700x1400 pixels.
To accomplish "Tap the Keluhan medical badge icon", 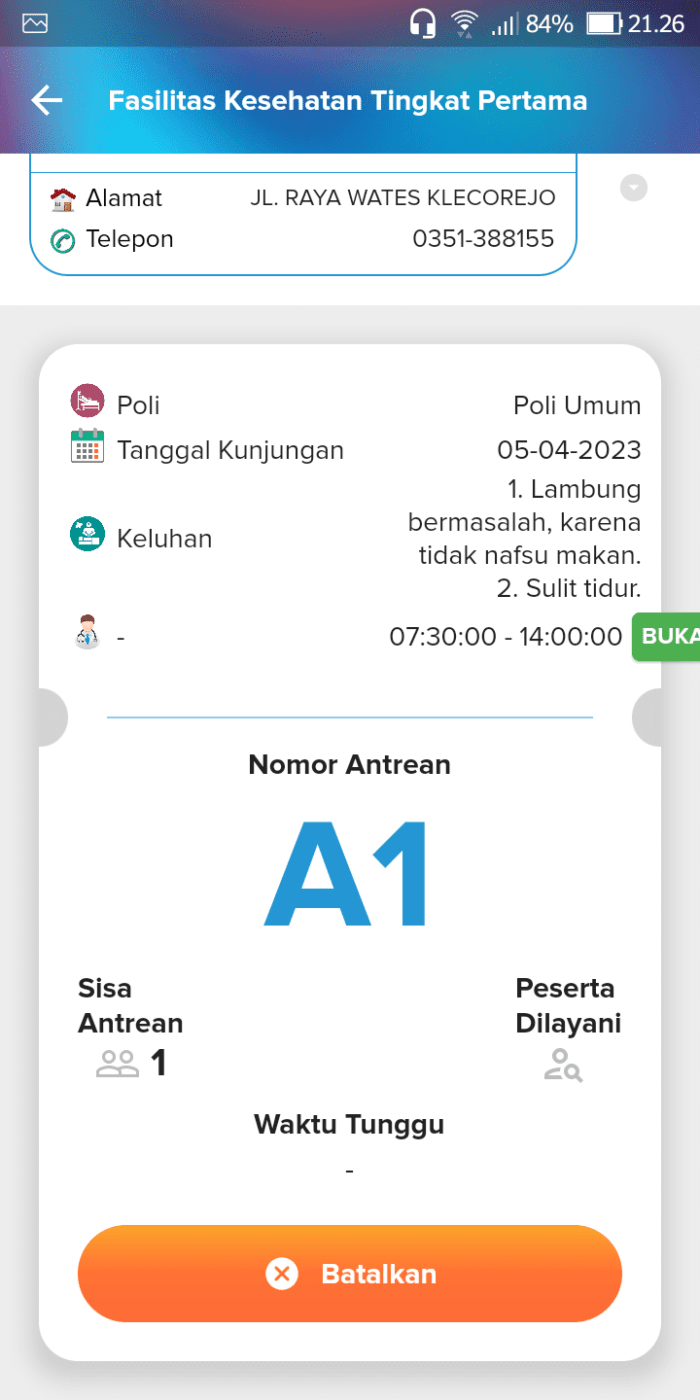I will (x=87, y=536).
